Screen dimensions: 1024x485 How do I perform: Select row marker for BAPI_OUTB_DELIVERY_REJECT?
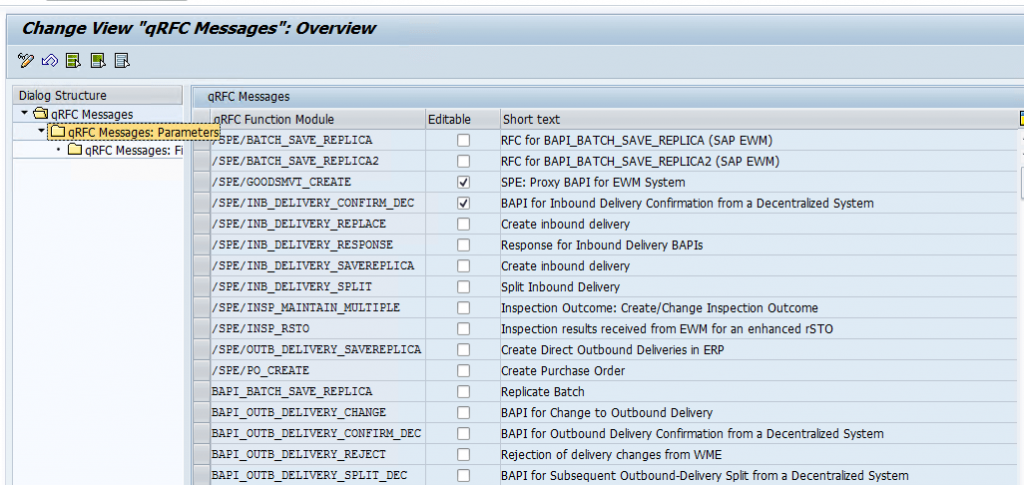pyautogui.click(x=201, y=454)
